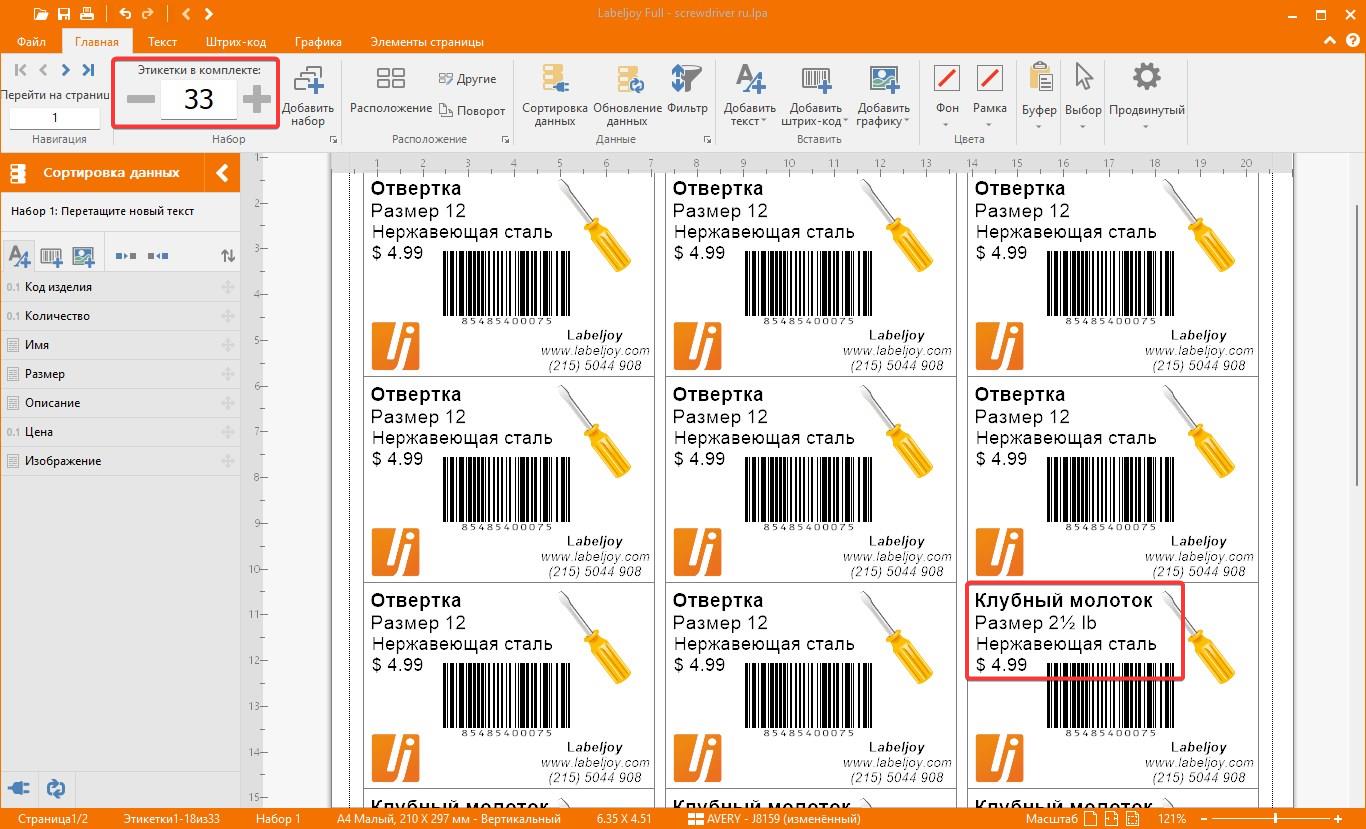This screenshot has width=1366, height=829.
Task: Toggle sort order arrows in side panel
Action: pyautogui.click(x=228, y=256)
